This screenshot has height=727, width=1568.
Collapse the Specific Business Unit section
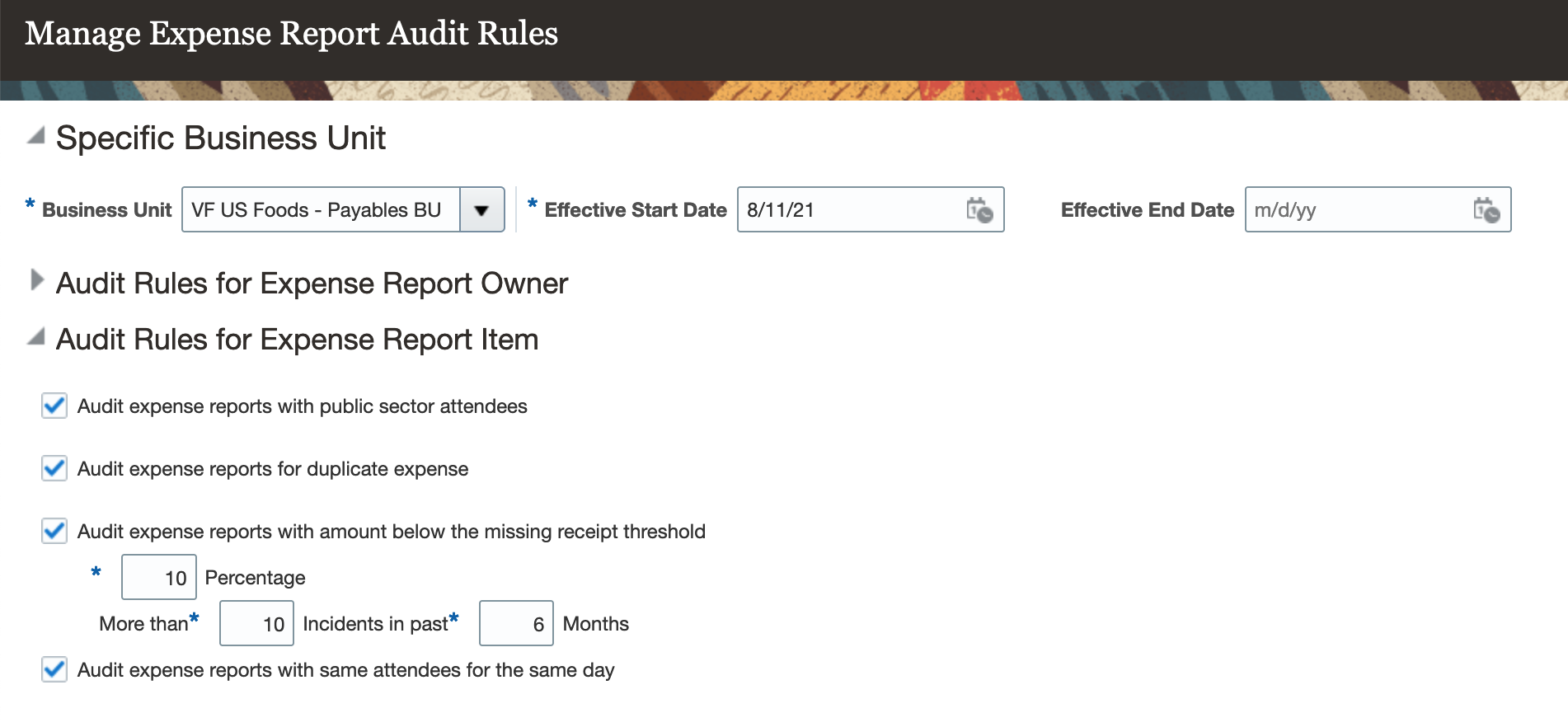[x=35, y=136]
